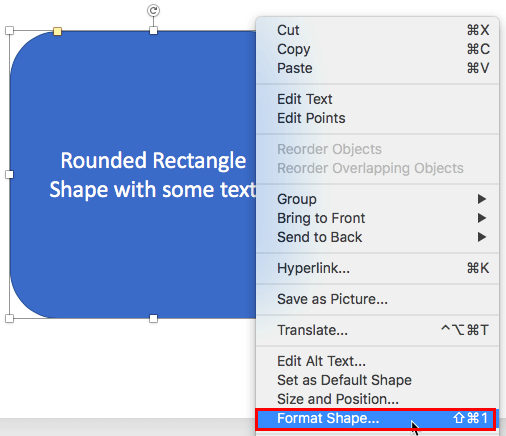Click the left-middle resize handle of shape

[x=9, y=174]
